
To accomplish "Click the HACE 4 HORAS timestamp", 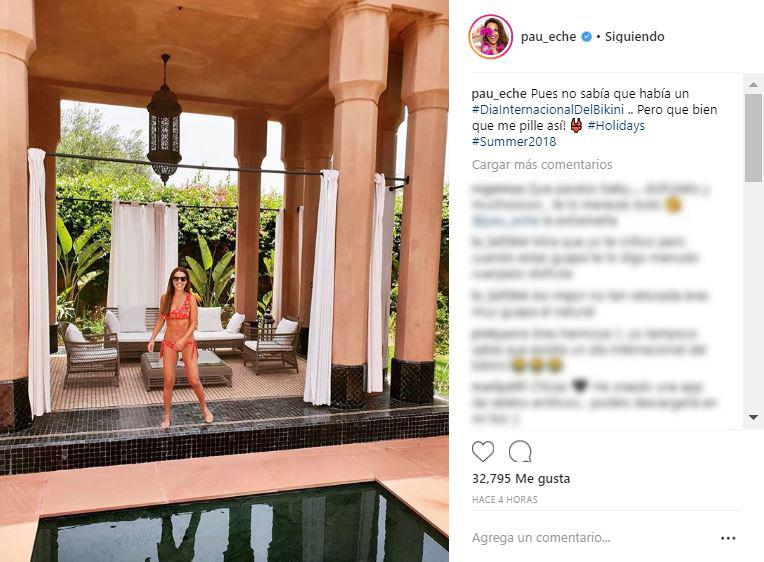I will click(505, 500).
